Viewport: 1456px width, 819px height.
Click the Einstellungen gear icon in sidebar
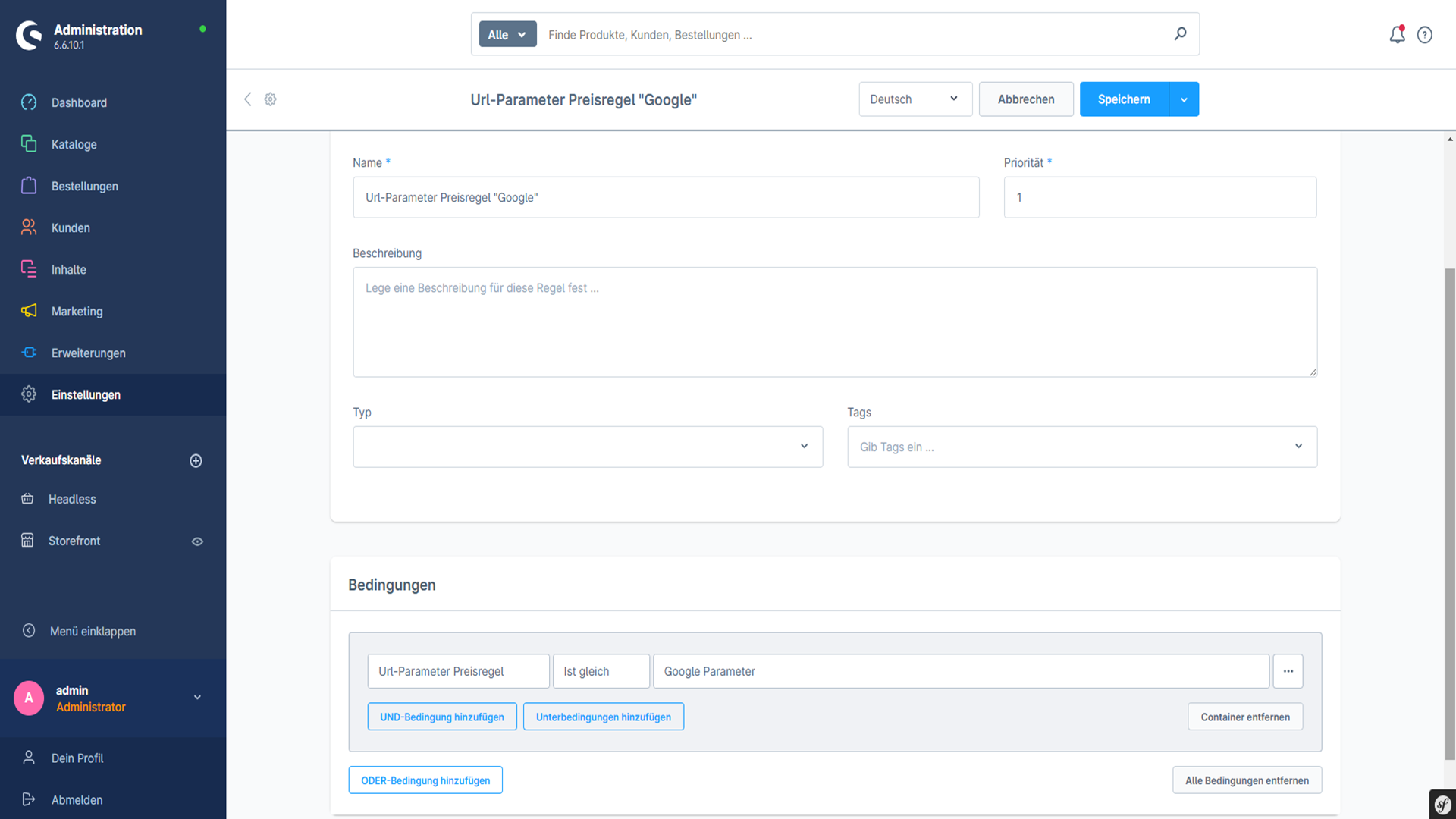pyautogui.click(x=29, y=394)
